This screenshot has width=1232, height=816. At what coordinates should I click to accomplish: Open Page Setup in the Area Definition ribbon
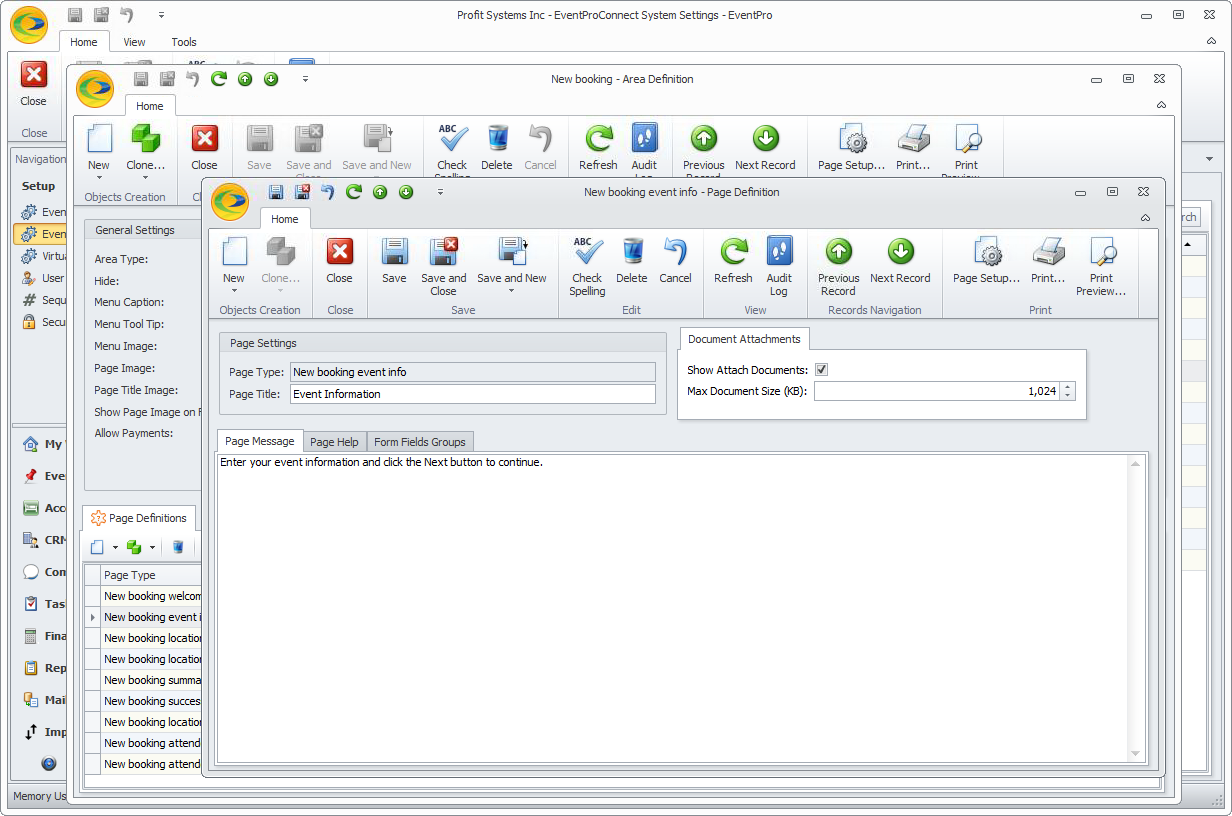pyautogui.click(x=852, y=148)
